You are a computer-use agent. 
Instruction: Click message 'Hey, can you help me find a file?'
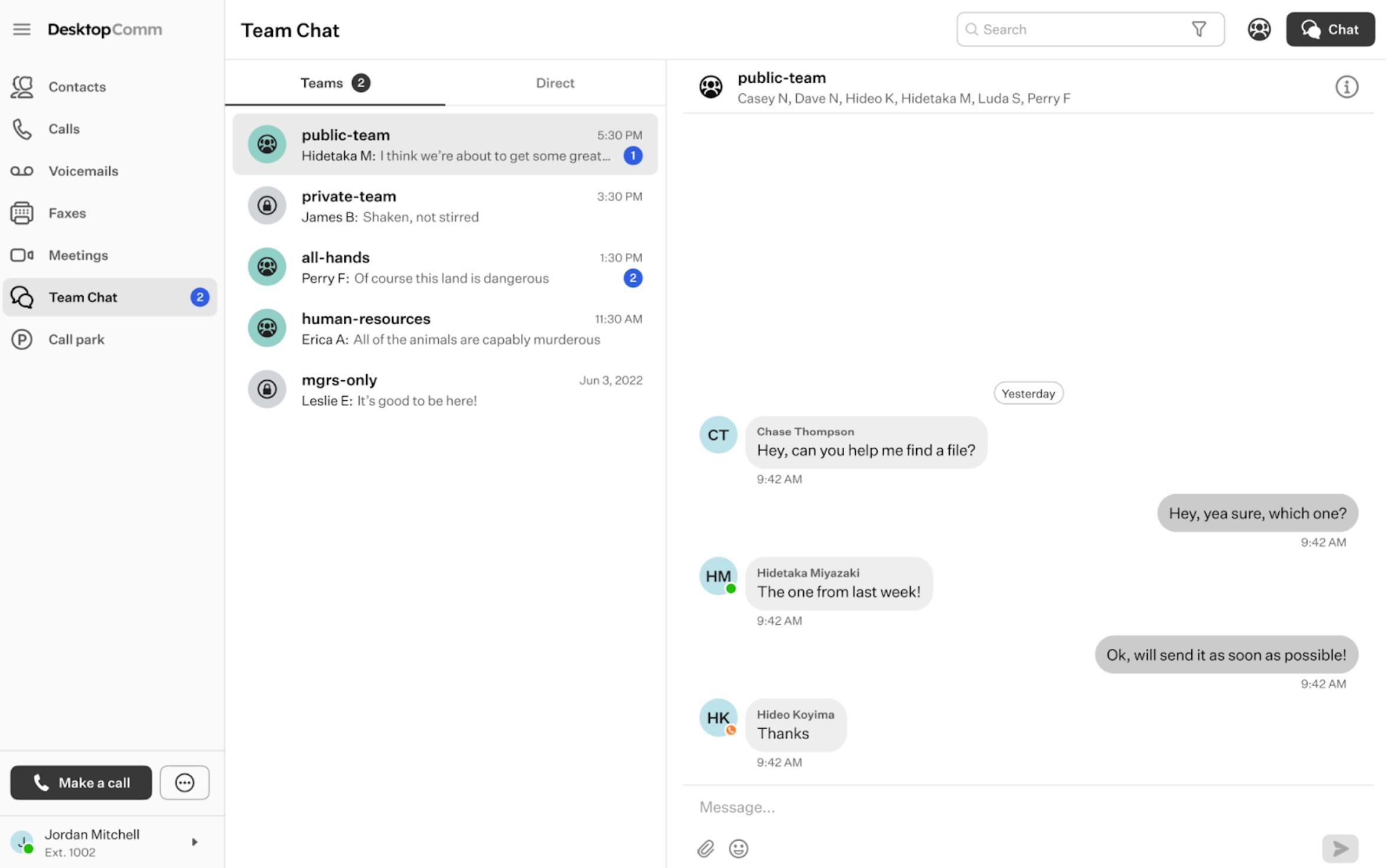866,443
